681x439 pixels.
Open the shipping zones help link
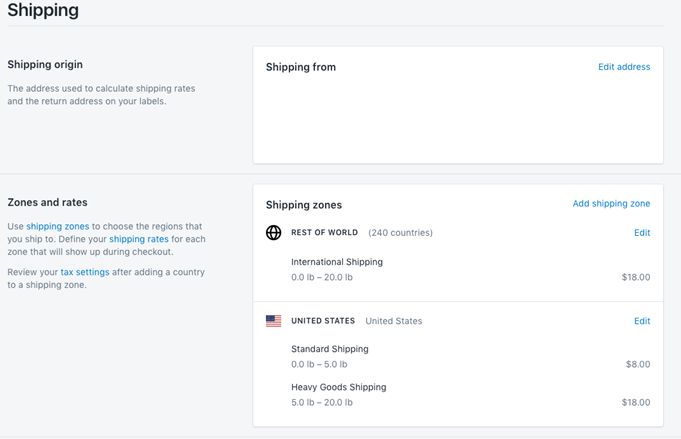click(58, 227)
